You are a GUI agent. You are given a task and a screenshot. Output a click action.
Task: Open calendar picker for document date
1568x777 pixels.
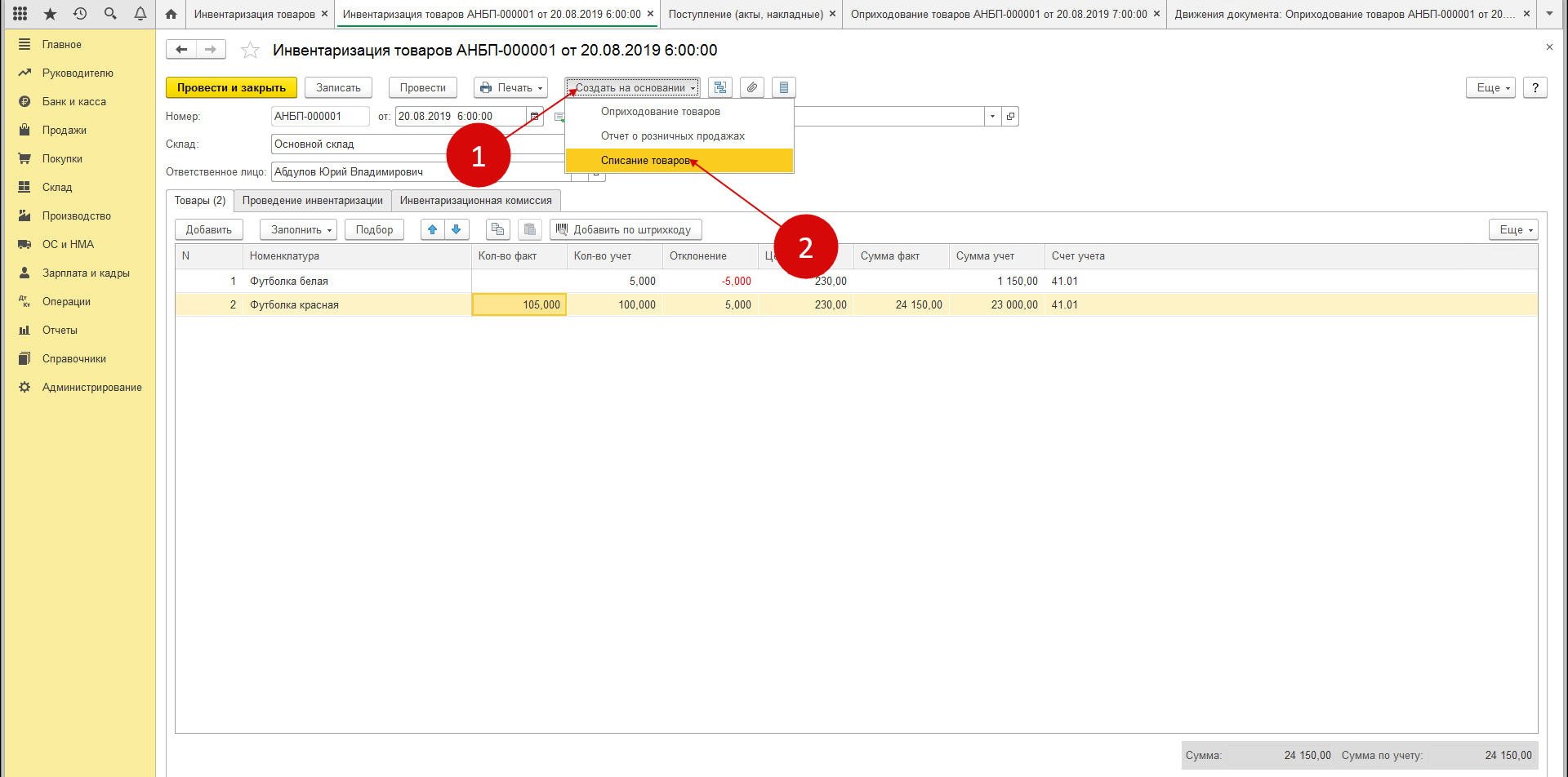click(x=535, y=116)
